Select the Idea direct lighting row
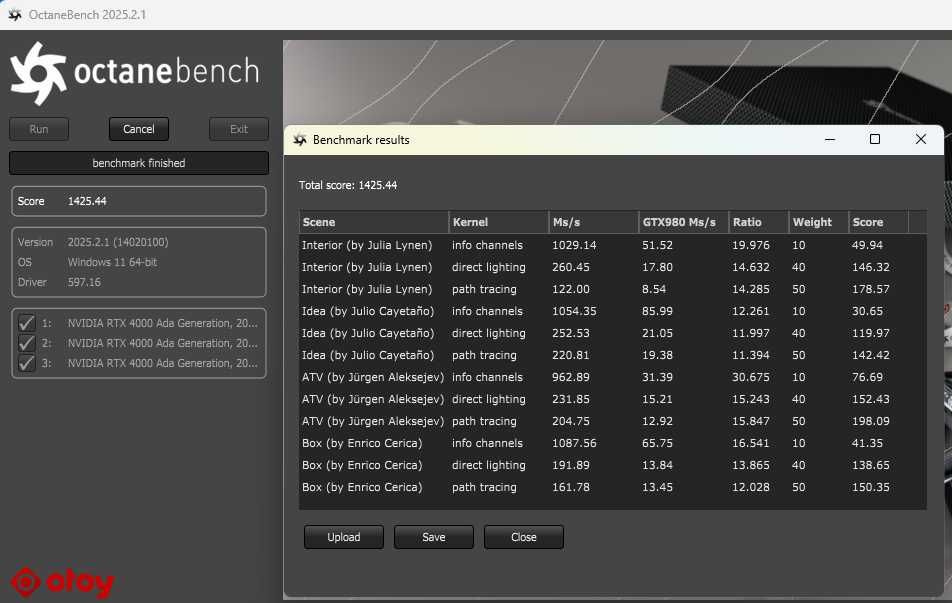 (613, 333)
